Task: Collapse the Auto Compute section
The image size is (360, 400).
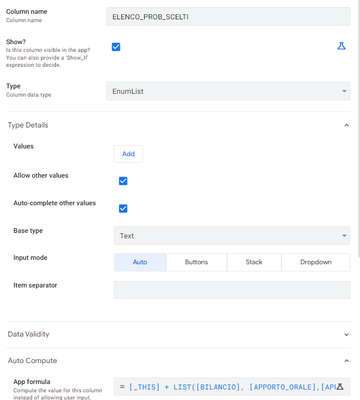Action: click(346, 361)
